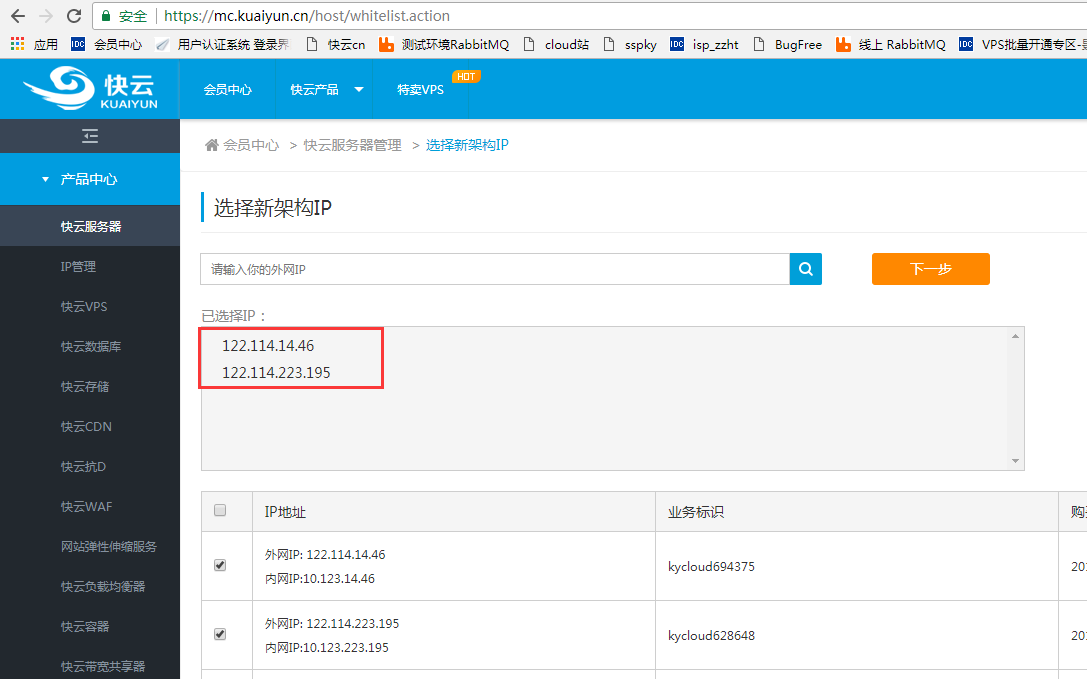
Task: Open the apps grid bookmark icon
Action: [17, 44]
